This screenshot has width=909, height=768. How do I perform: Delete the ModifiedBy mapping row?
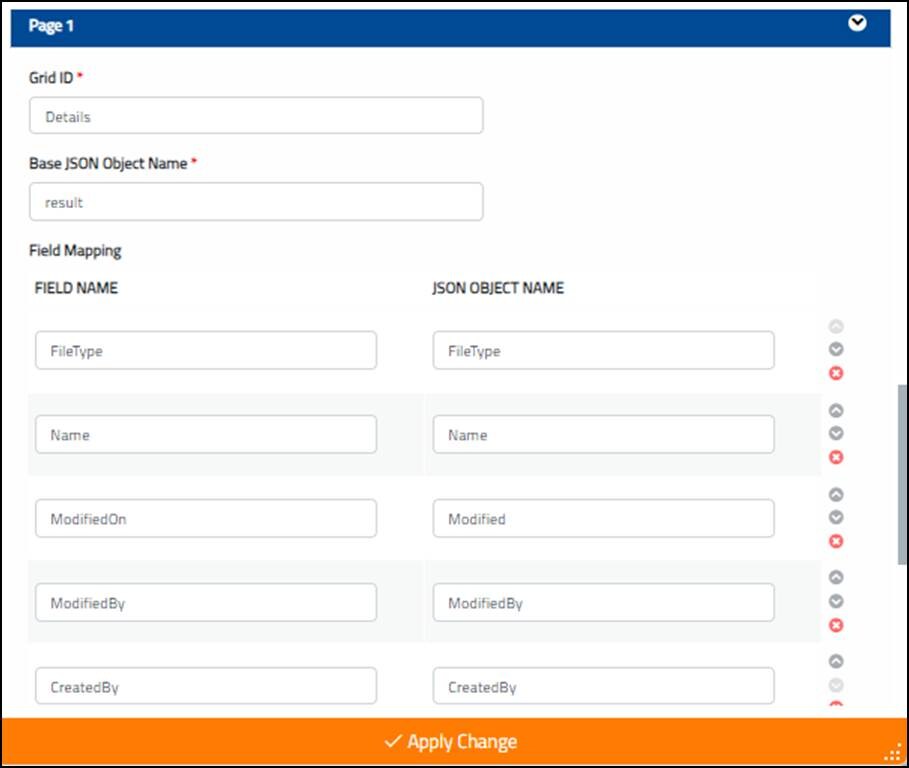(836, 625)
